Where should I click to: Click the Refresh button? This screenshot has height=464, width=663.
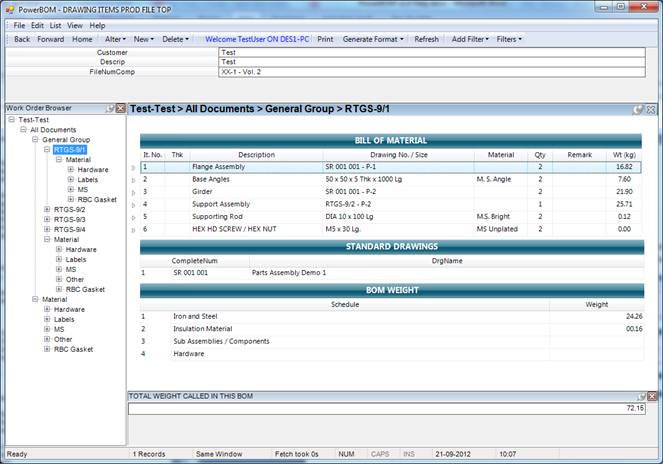click(x=426, y=39)
